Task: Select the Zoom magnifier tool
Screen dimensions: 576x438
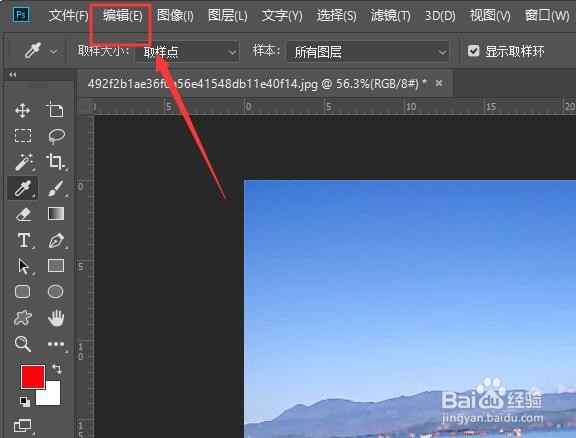Action: click(22, 344)
